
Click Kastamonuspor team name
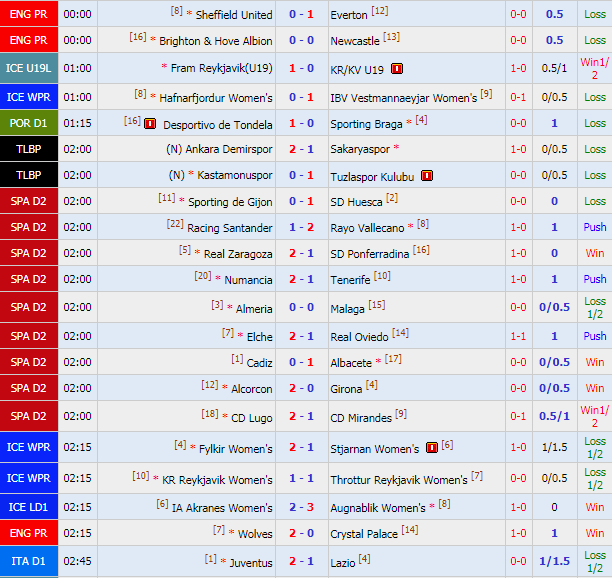[235, 175]
